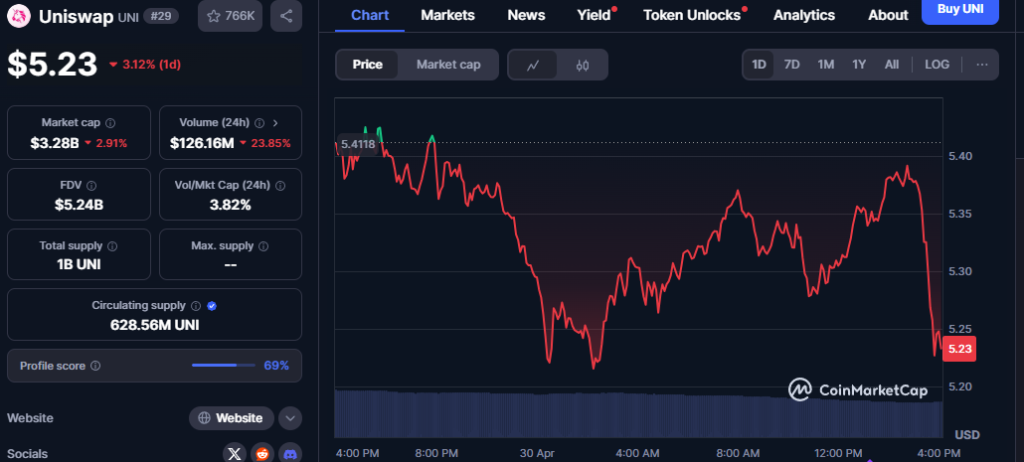Switch to line chart icon

(x=533, y=65)
